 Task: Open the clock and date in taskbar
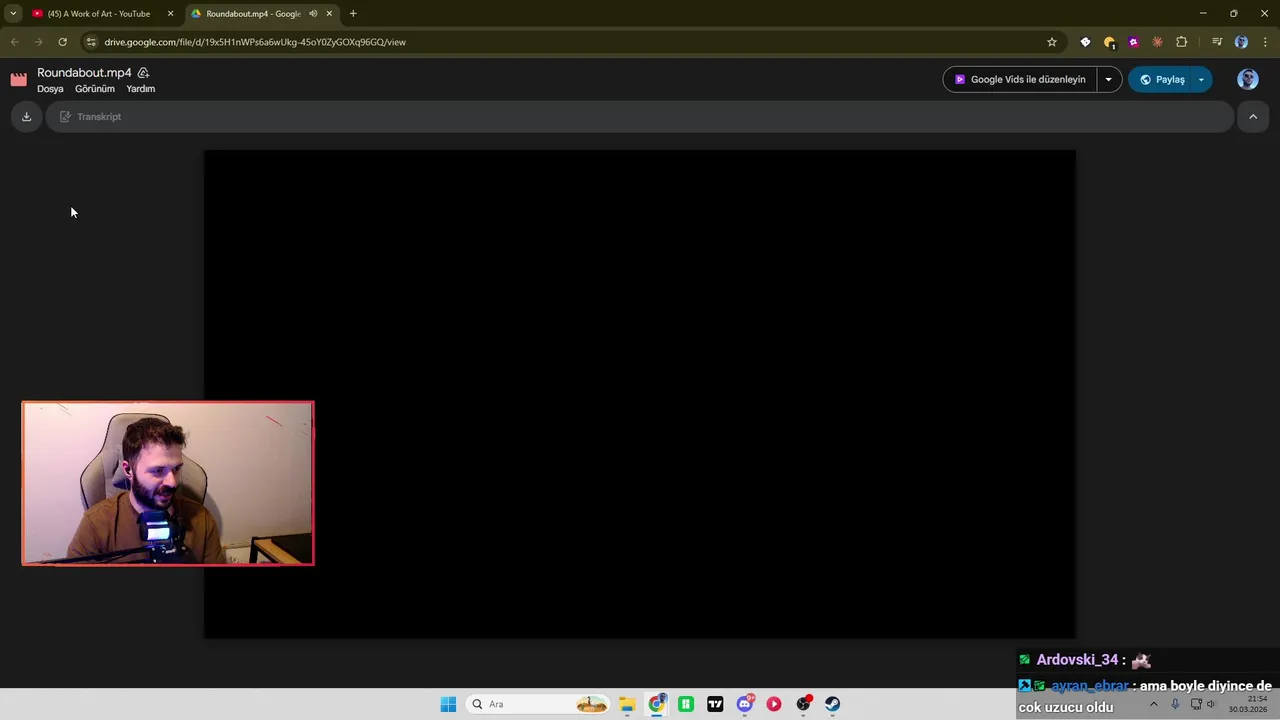(x=1249, y=704)
